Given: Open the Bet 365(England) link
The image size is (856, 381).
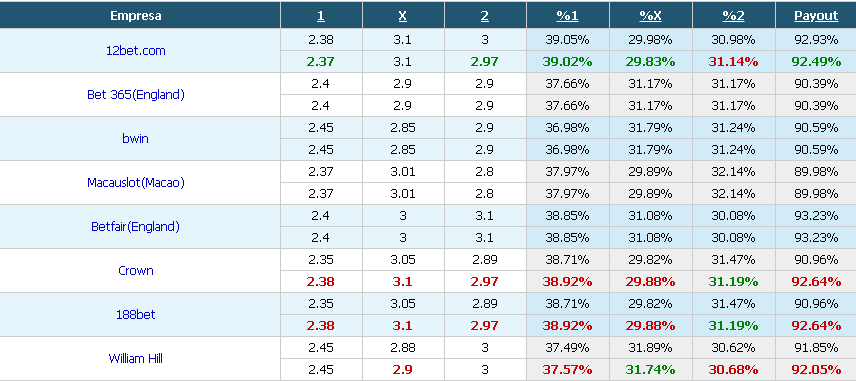Looking at the screenshot, I should (135, 94).
